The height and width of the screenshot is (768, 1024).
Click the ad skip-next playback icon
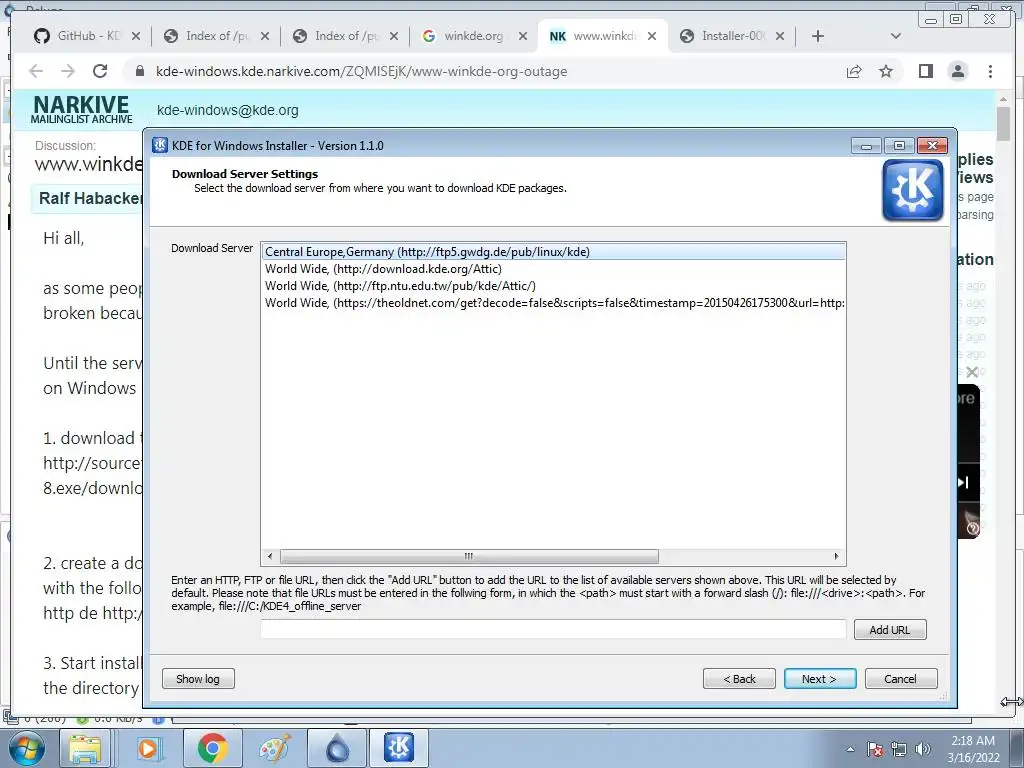963,482
